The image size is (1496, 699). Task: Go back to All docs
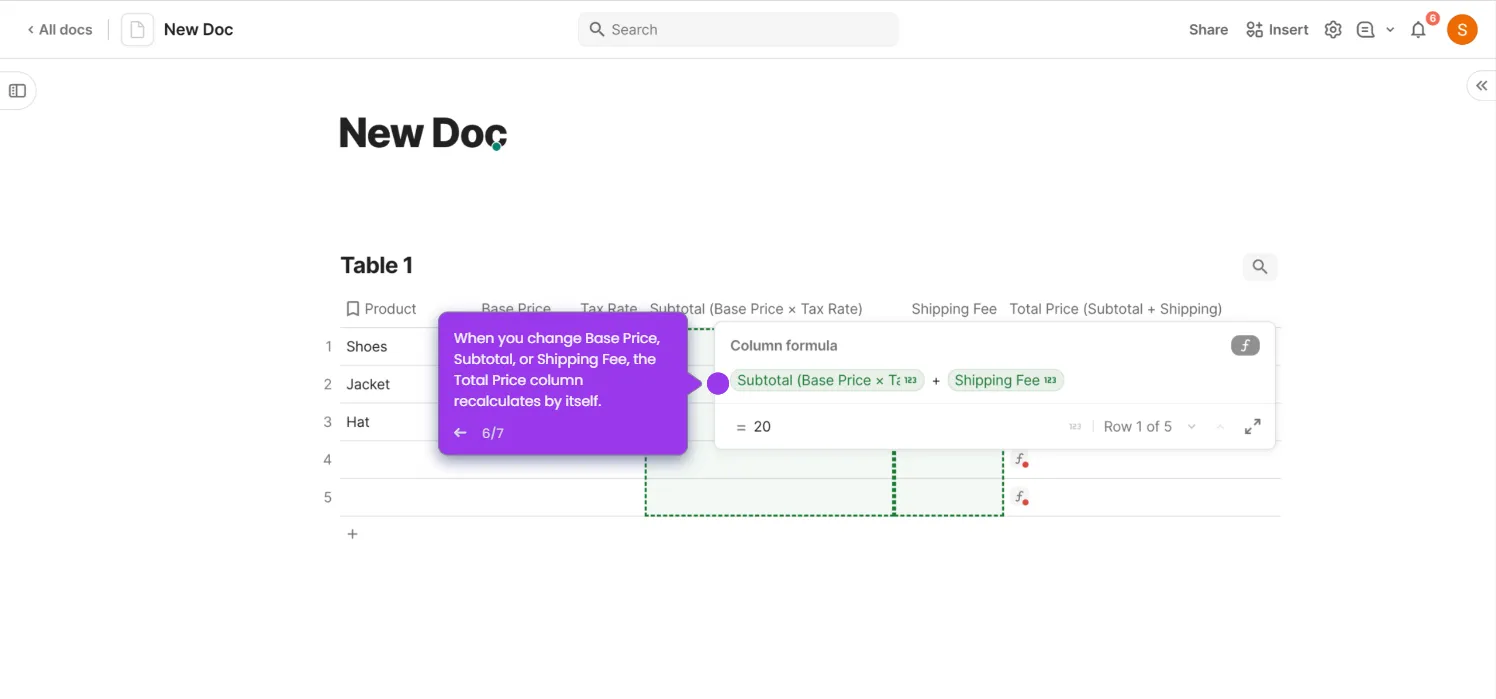click(x=60, y=30)
